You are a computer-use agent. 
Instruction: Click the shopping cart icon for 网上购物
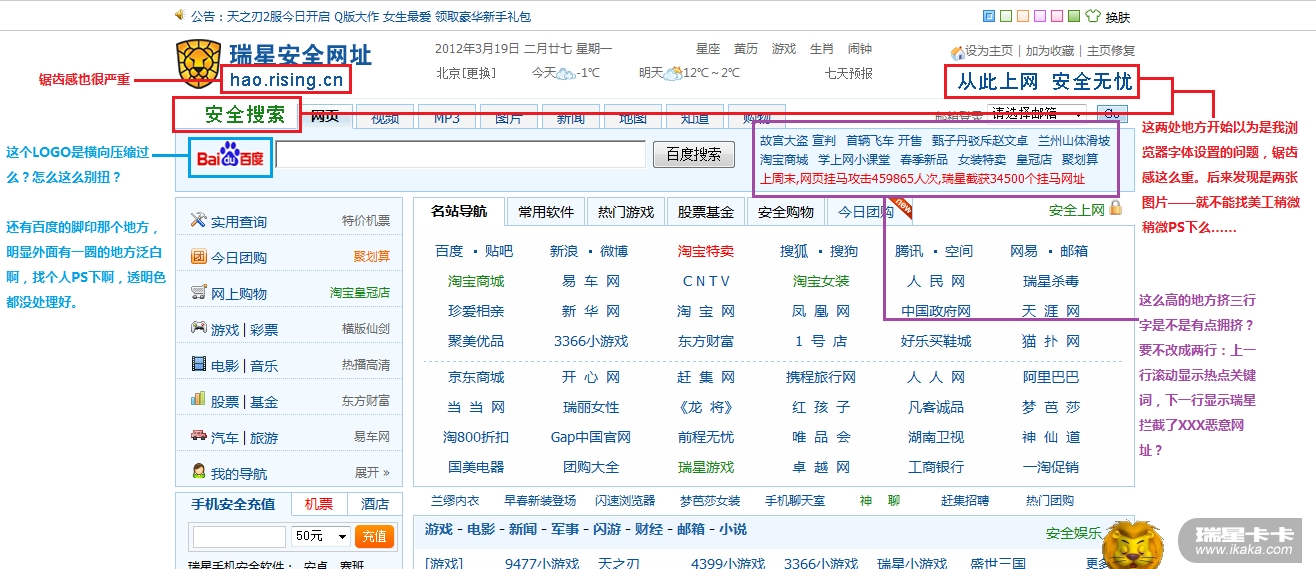pos(198,292)
